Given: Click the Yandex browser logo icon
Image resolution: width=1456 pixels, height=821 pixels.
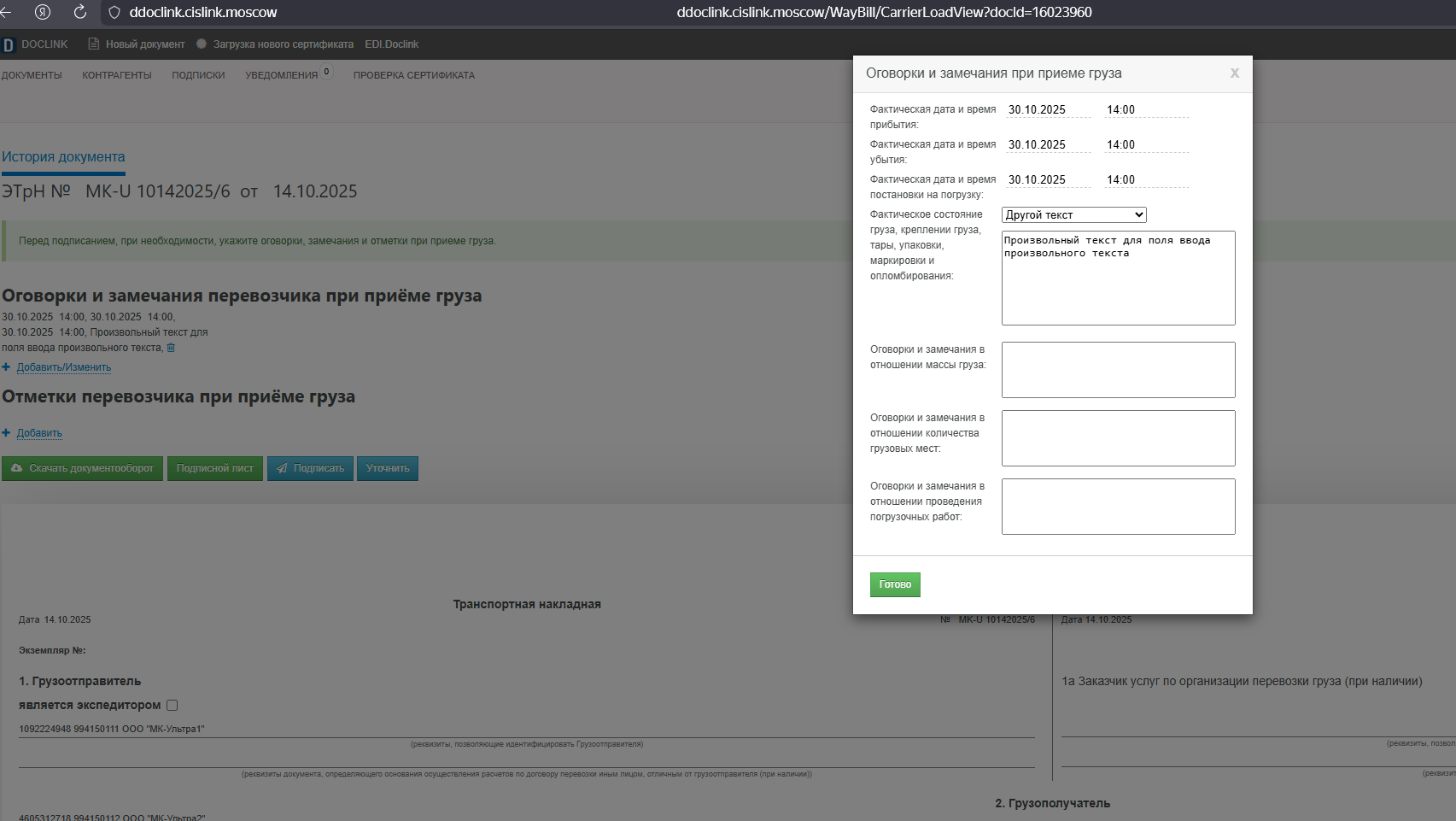Looking at the screenshot, I should pos(43,12).
